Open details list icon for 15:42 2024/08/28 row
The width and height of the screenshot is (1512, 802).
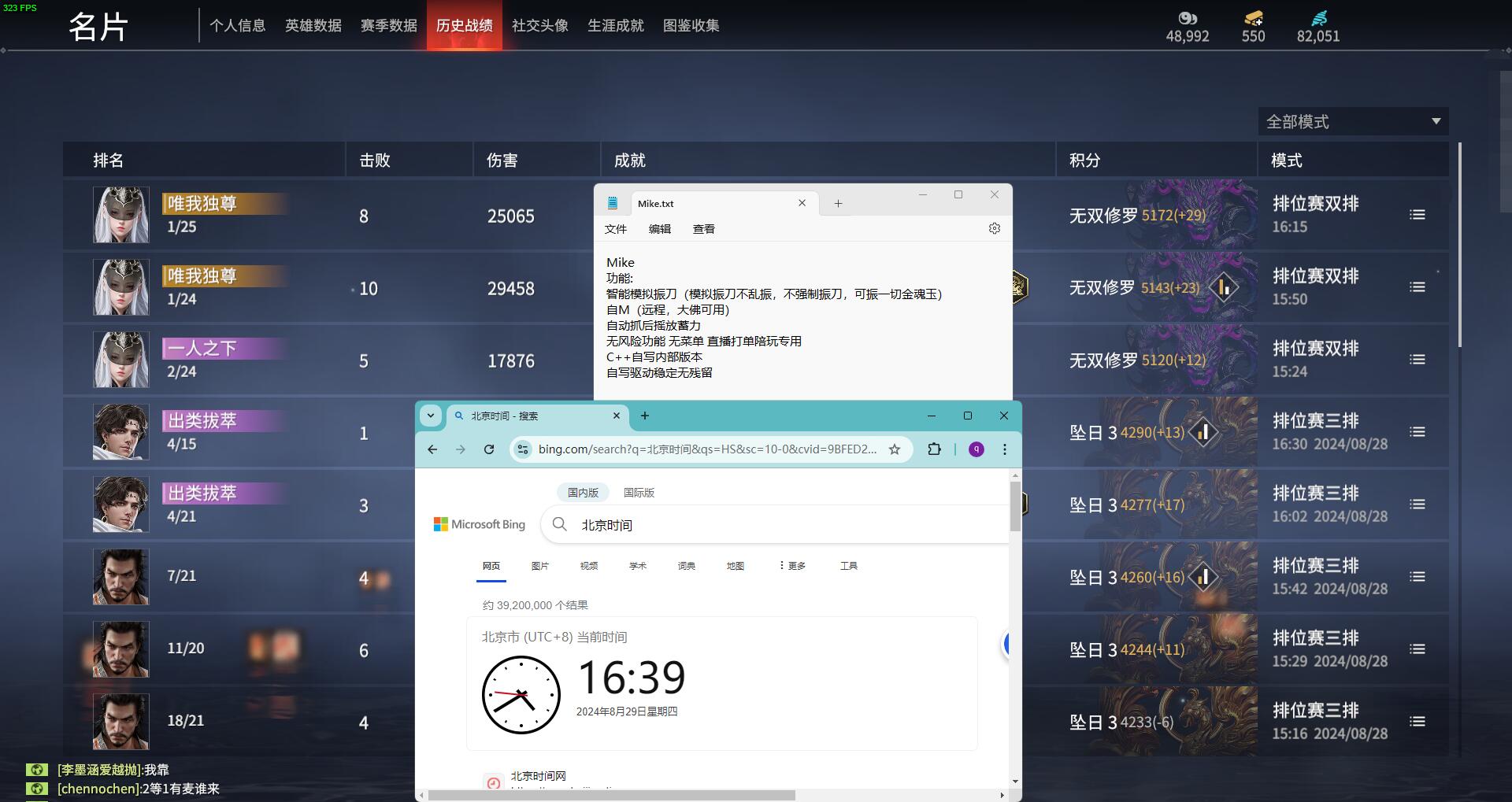pos(1417,577)
